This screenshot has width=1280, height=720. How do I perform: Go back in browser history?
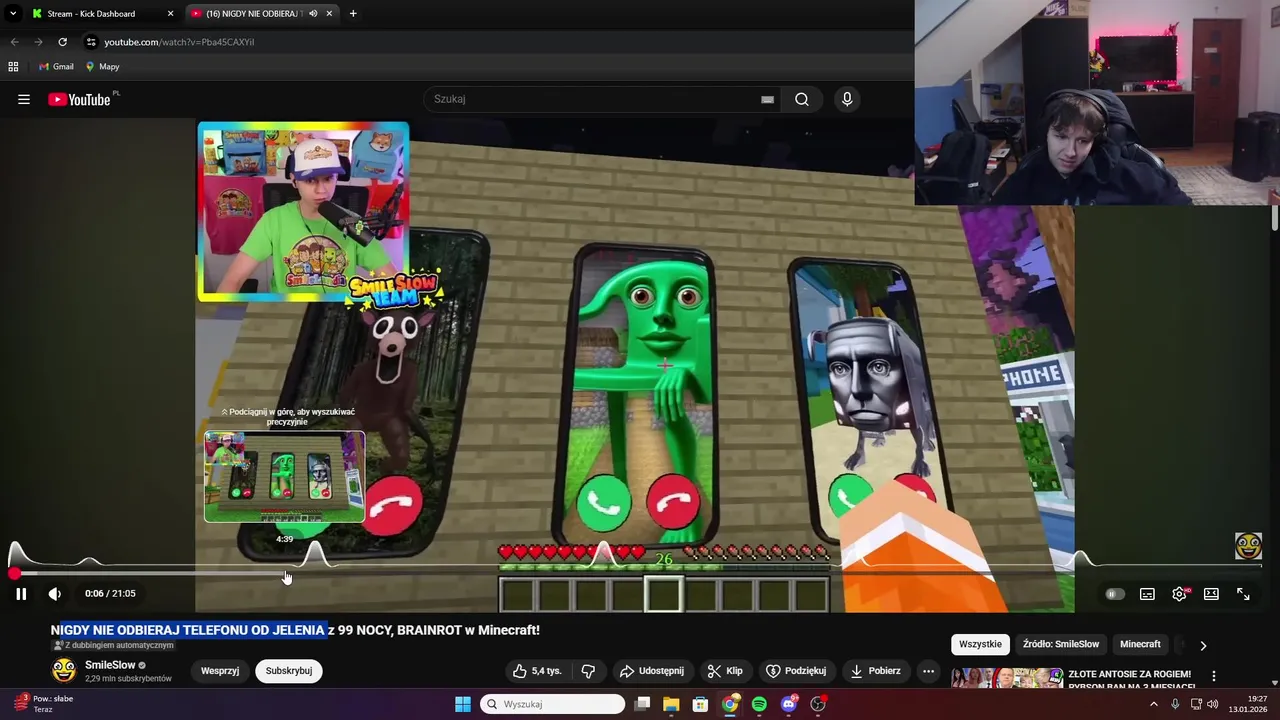tap(14, 42)
